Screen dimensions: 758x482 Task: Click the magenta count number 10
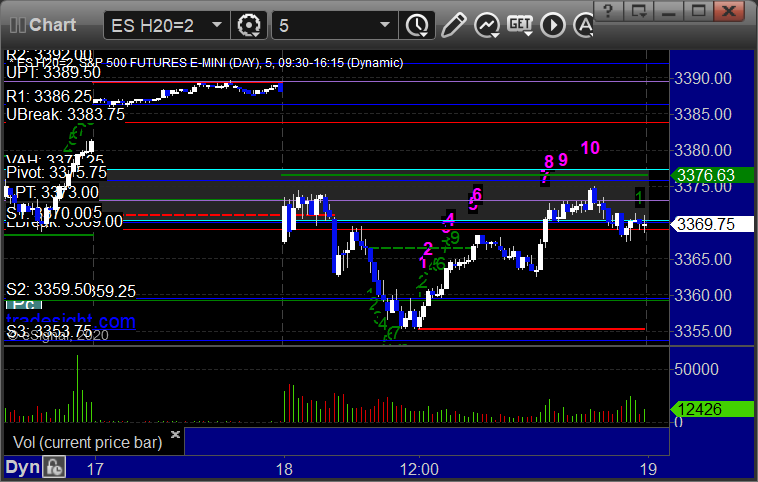point(590,148)
